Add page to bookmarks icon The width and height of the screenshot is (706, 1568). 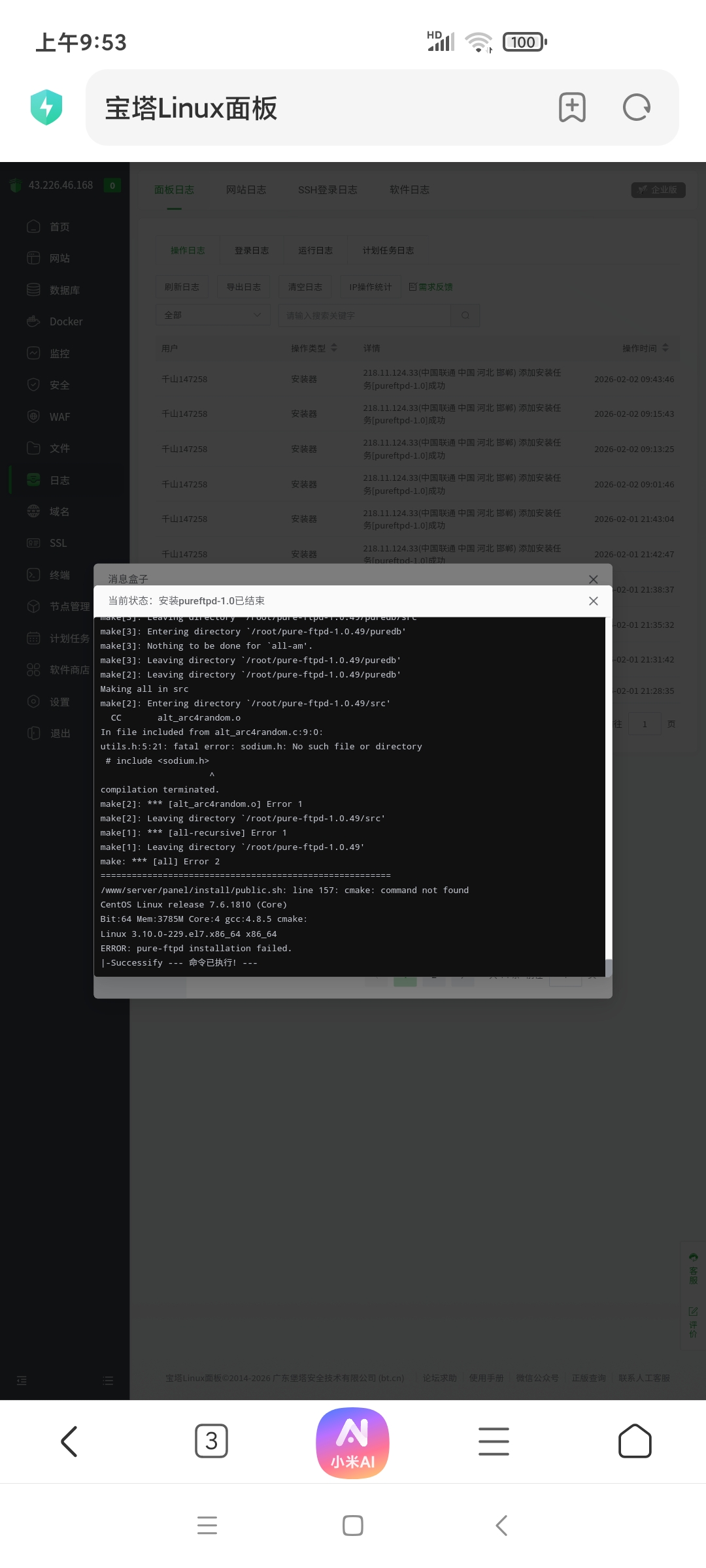click(x=572, y=107)
